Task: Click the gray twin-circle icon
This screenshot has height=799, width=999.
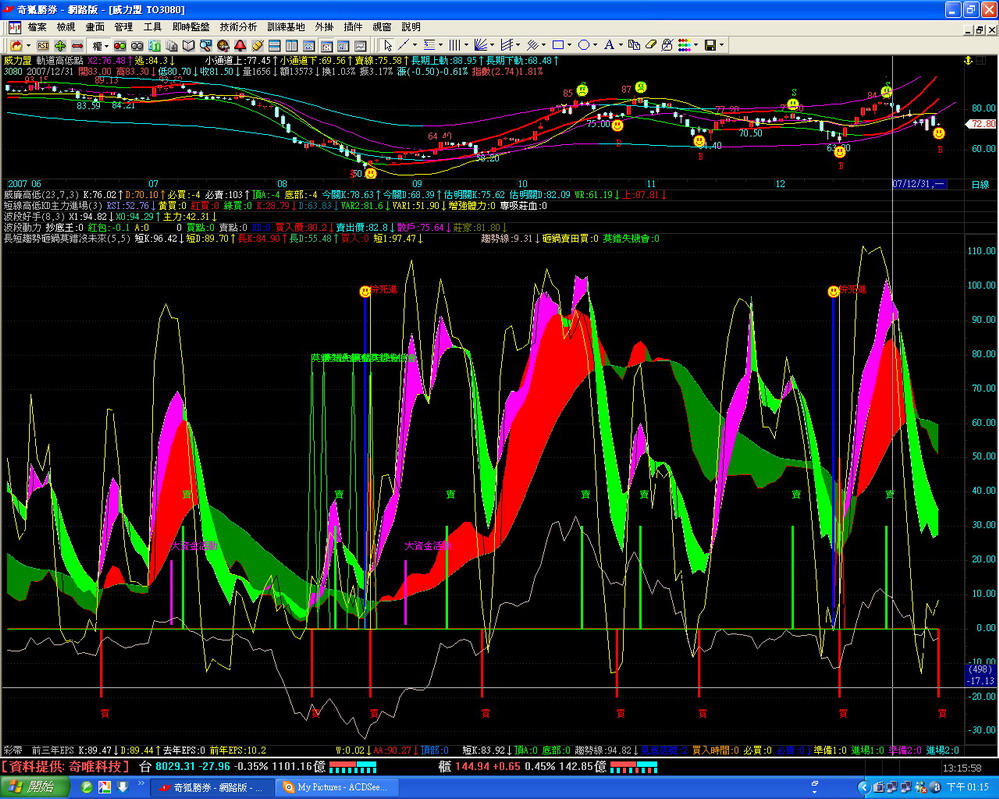Action: pyautogui.click(x=137, y=45)
